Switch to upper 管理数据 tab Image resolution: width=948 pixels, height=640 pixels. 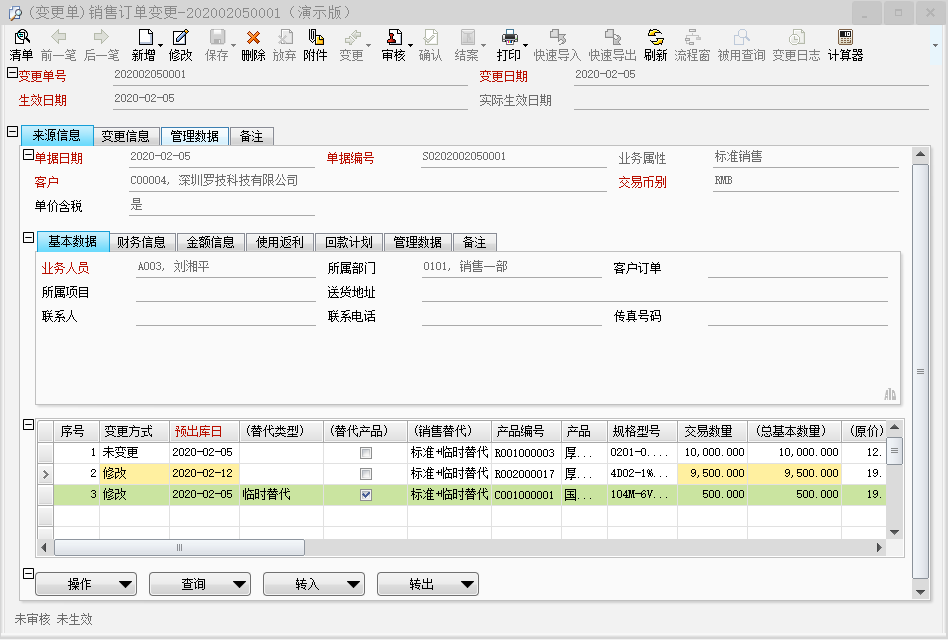coord(195,136)
